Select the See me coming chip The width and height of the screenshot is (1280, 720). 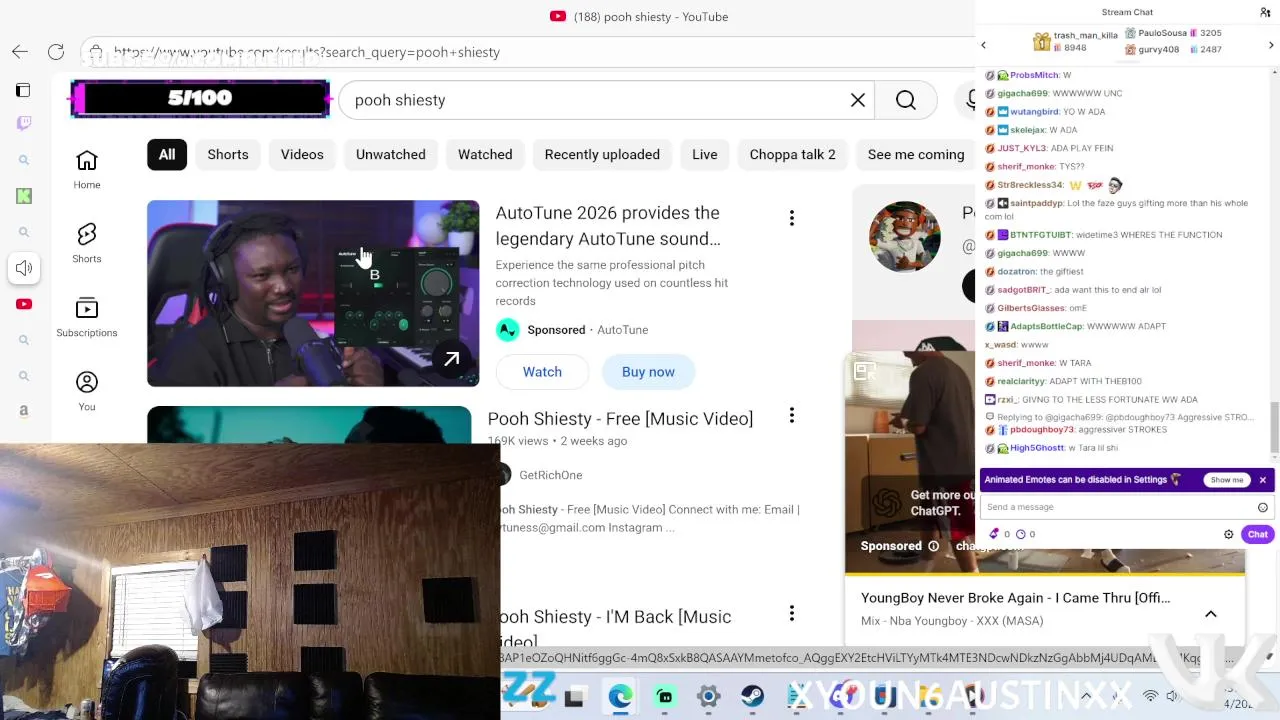916,154
